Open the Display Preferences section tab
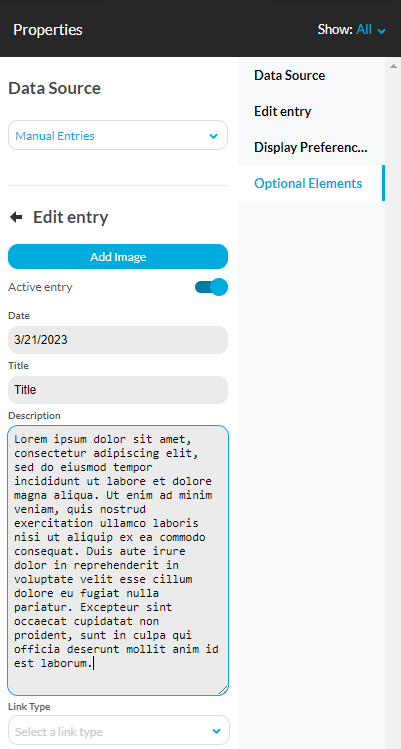 311,147
